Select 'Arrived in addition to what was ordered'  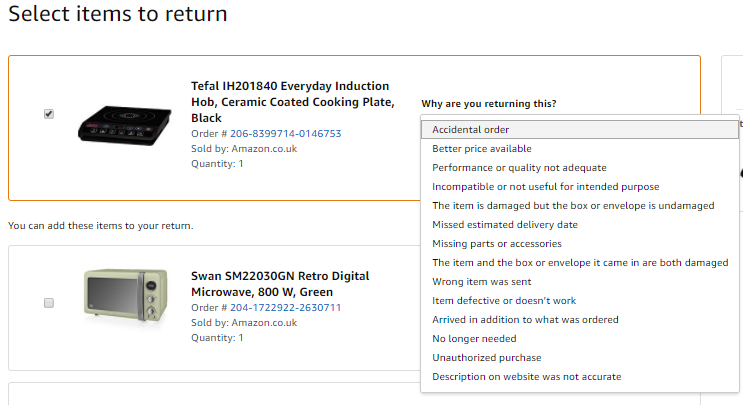(580, 319)
